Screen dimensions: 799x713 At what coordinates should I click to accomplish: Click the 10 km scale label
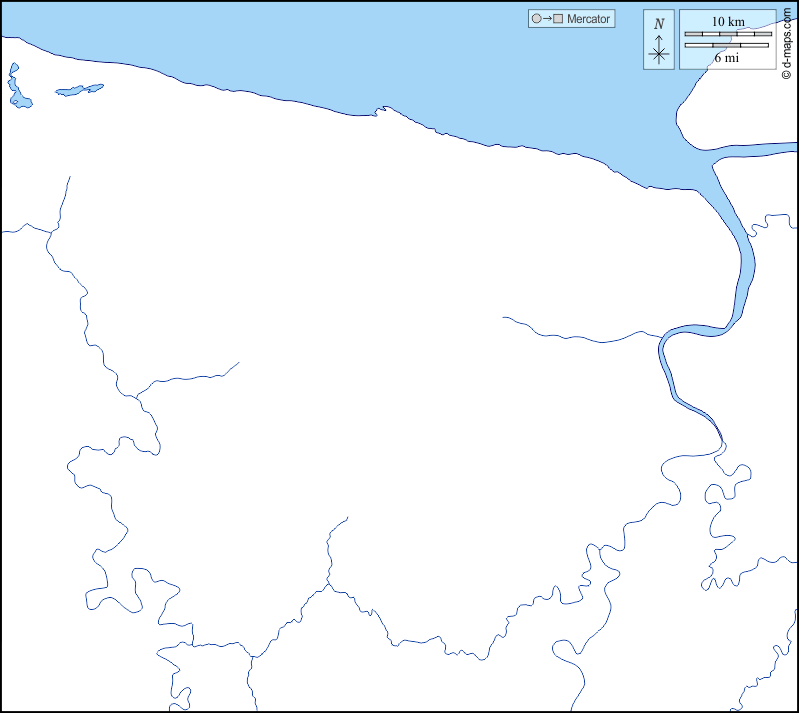[x=728, y=22]
